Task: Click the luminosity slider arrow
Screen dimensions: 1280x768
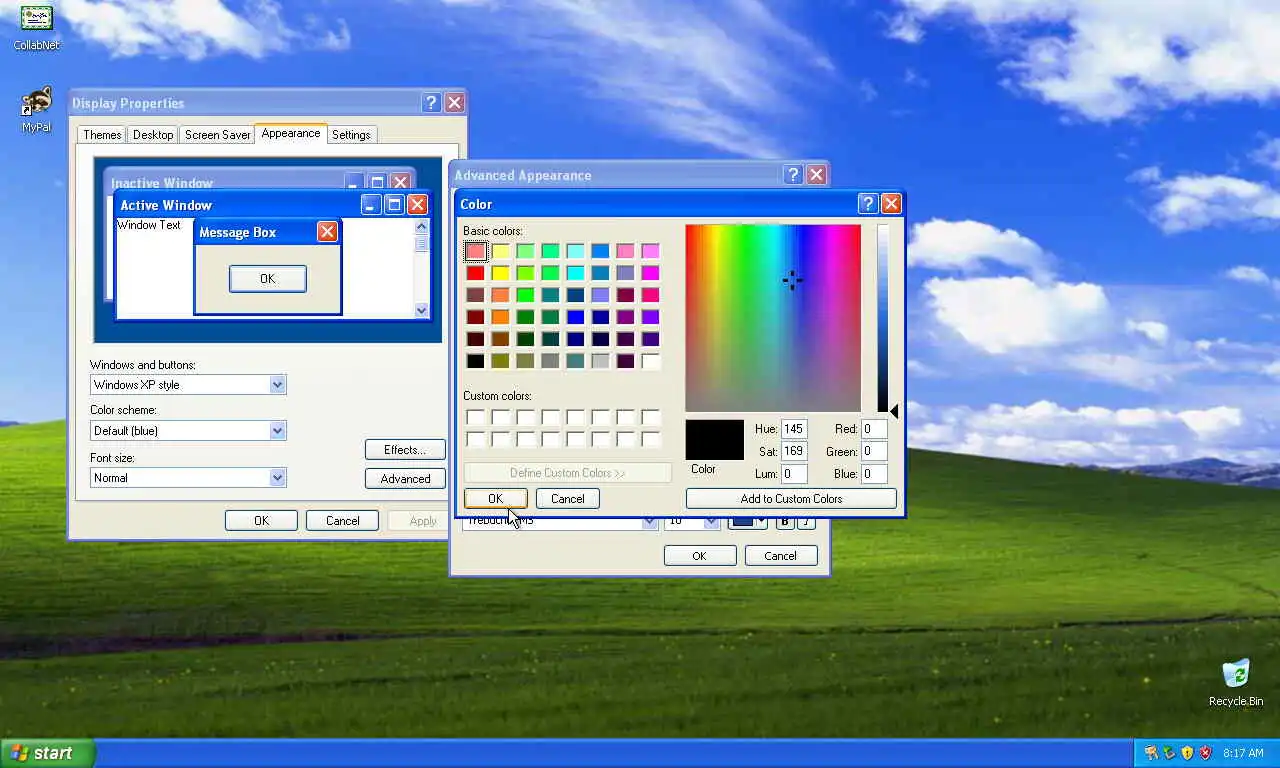Action: click(x=894, y=411)
